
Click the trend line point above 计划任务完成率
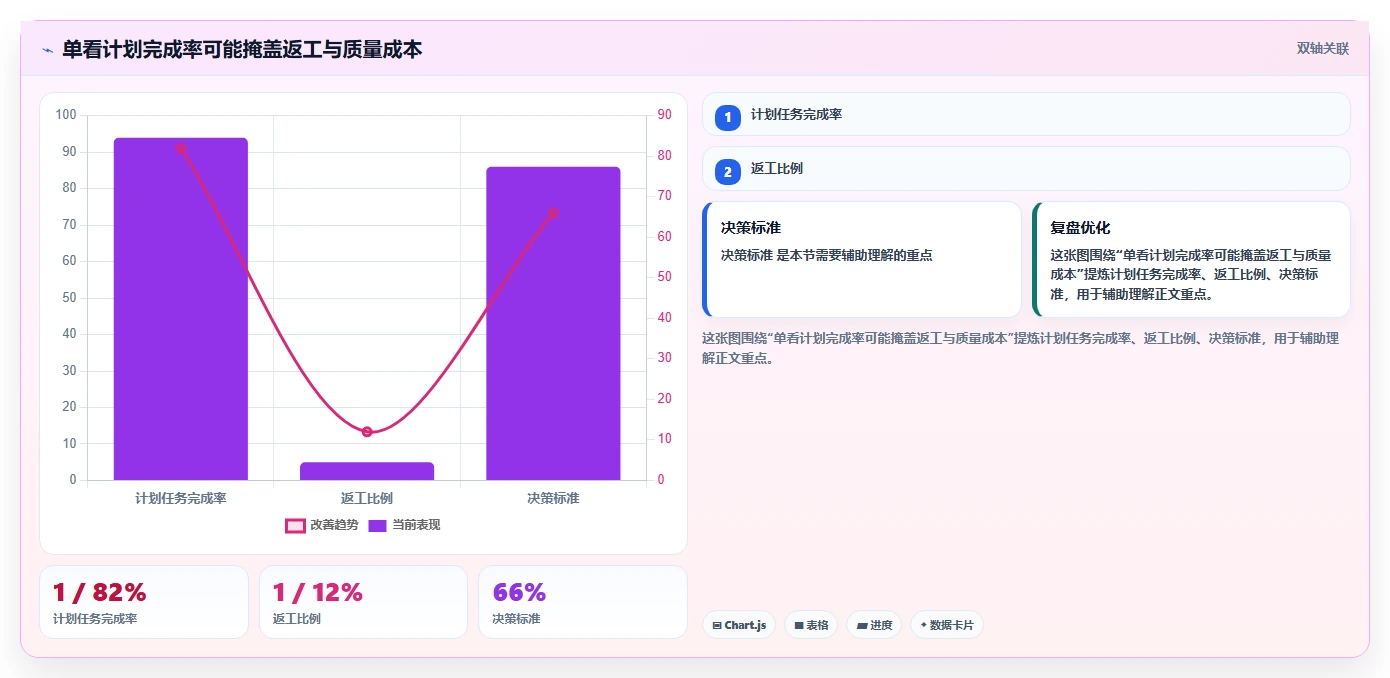[x=181, y=148]
